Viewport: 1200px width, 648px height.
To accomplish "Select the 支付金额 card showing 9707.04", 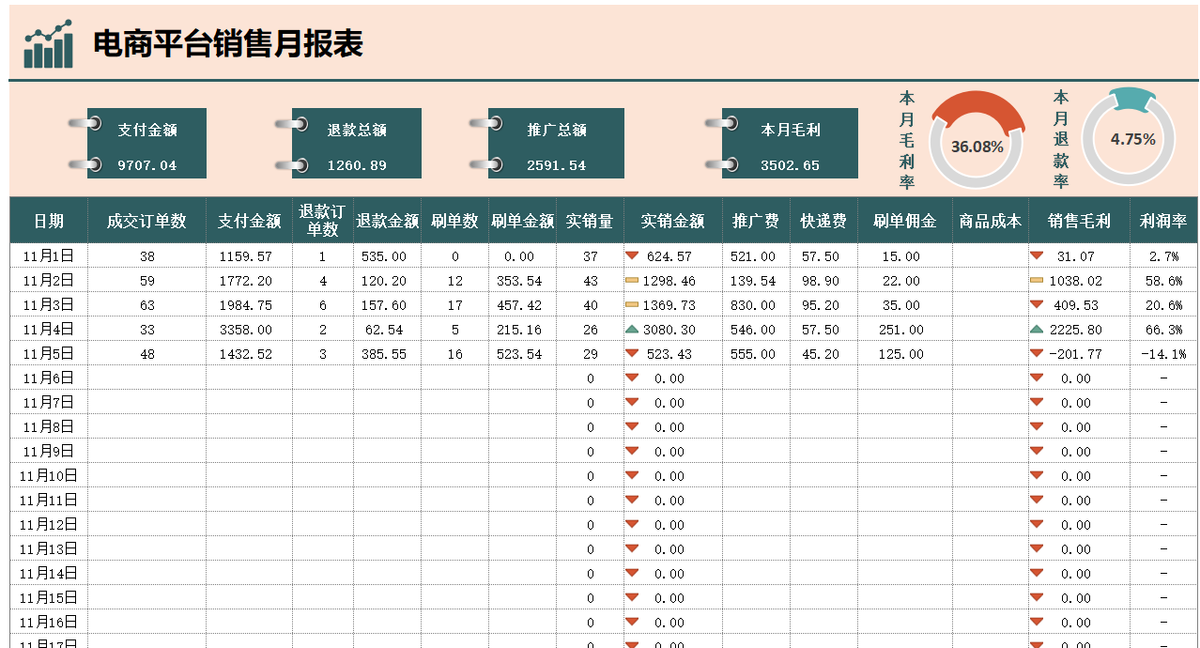I will (145, 143).
